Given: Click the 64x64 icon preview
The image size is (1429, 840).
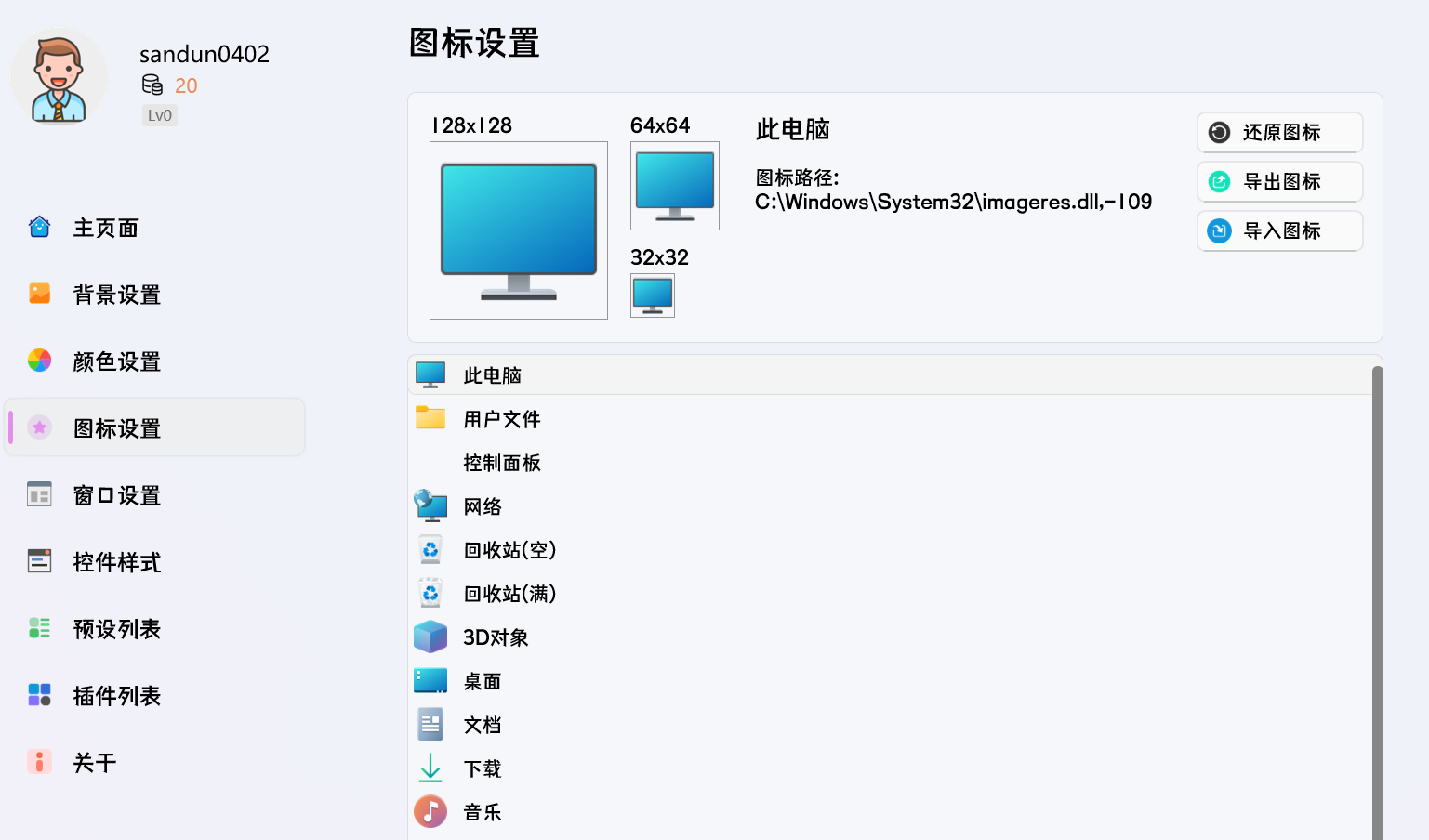Looking at the screenshot, I should coord(675,186).
